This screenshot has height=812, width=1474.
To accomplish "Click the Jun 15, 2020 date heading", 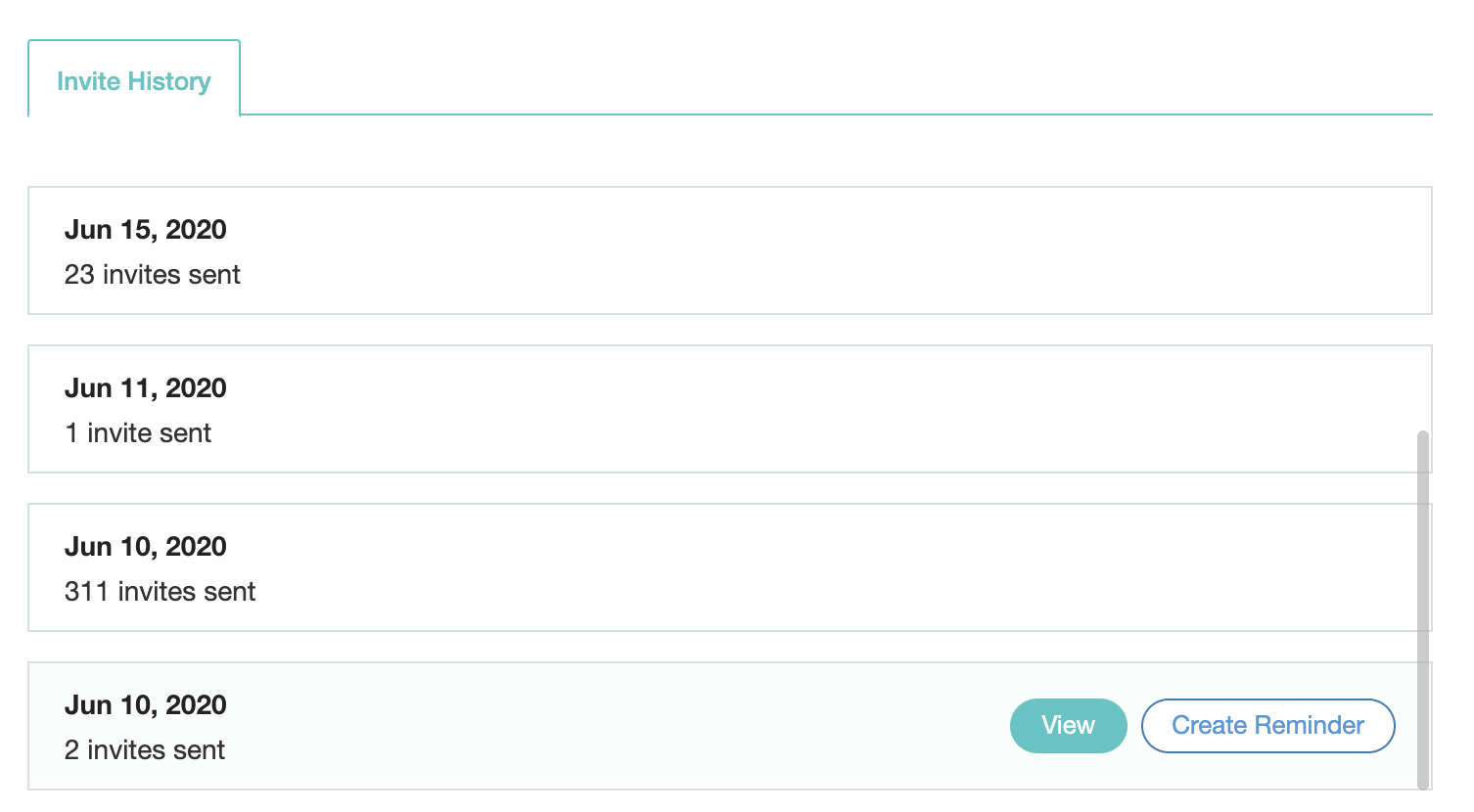I will (145, 229).
